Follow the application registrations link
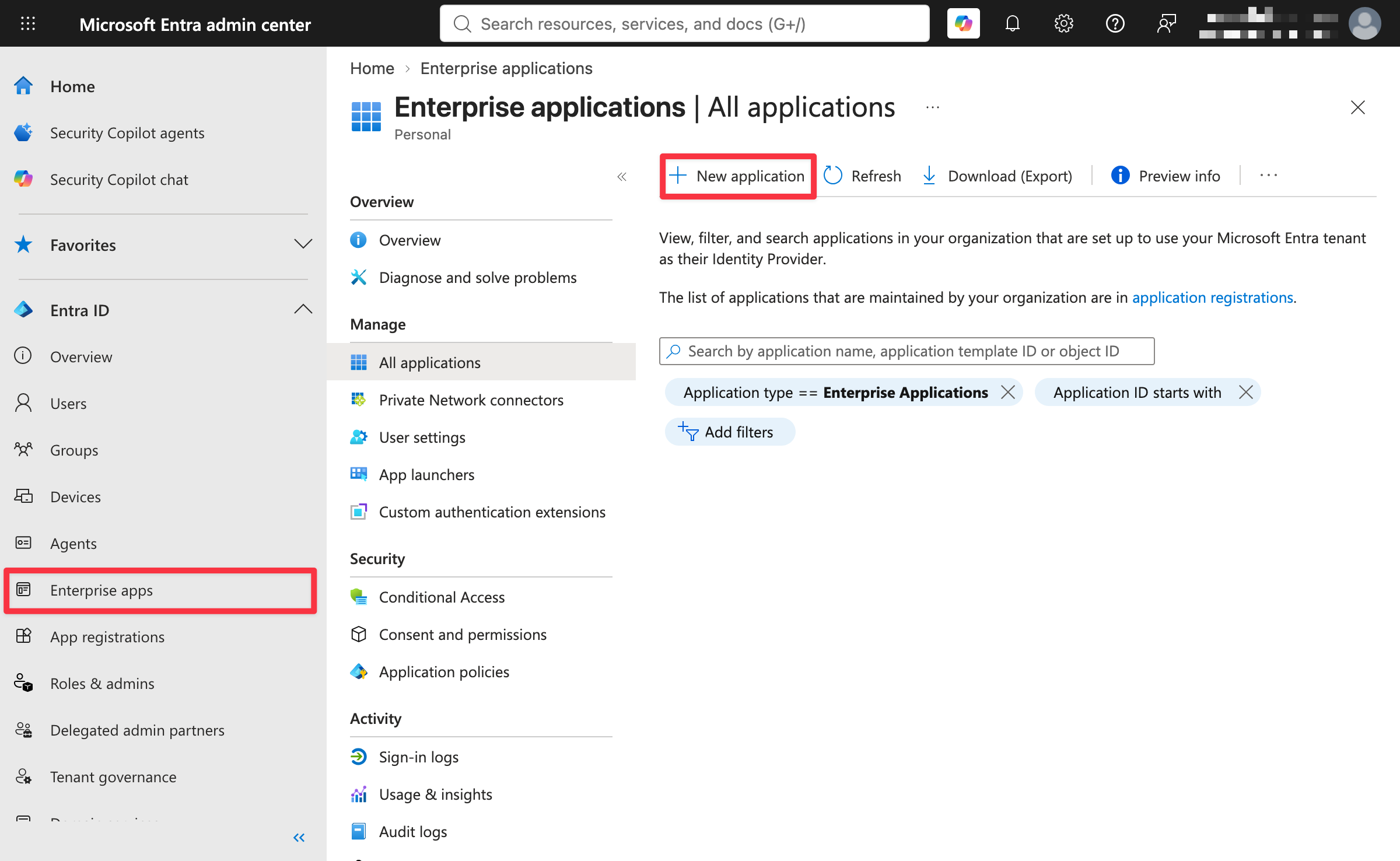The width and height of the screenshot is (1400, 861). [1212, 297]
